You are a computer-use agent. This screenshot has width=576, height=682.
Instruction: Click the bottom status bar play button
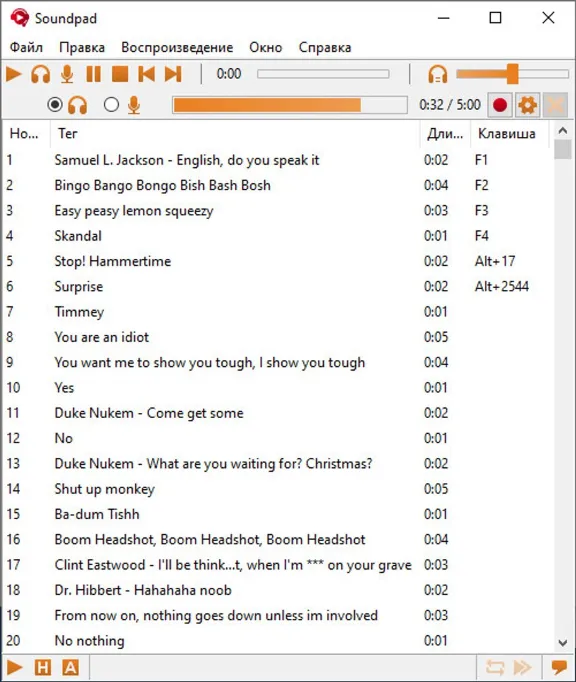[14, 667]
